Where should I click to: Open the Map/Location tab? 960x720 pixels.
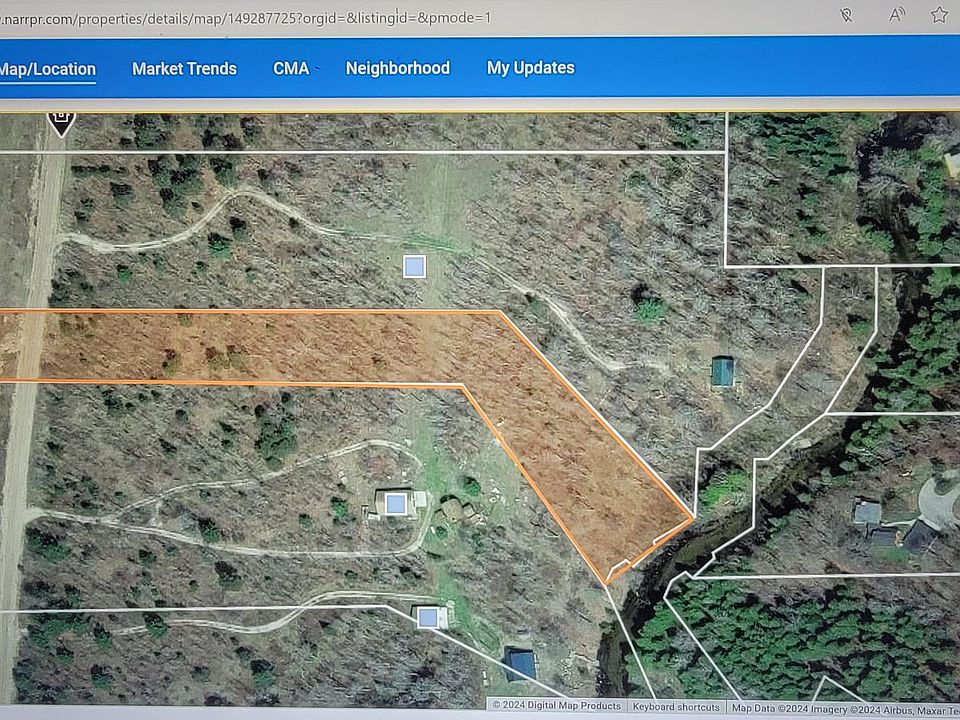click(x=47, y=69)
